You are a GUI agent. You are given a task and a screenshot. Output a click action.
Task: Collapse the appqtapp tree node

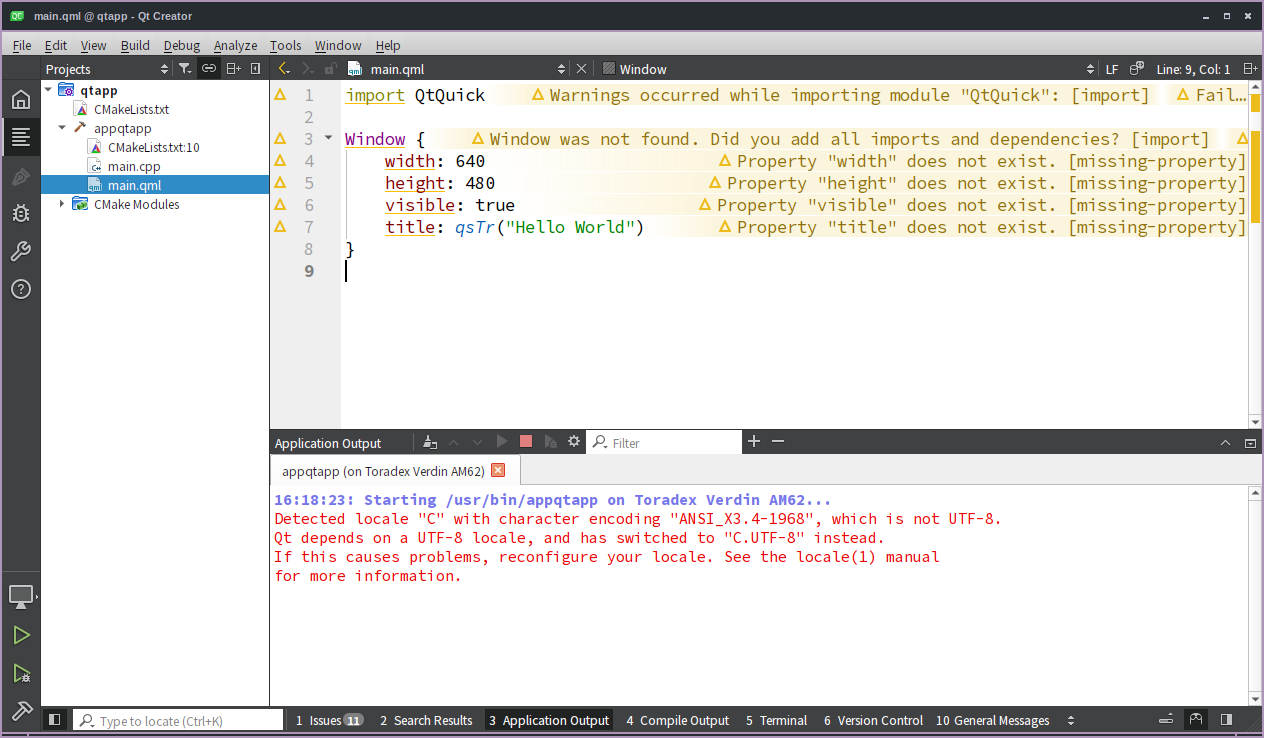point(62,128)
